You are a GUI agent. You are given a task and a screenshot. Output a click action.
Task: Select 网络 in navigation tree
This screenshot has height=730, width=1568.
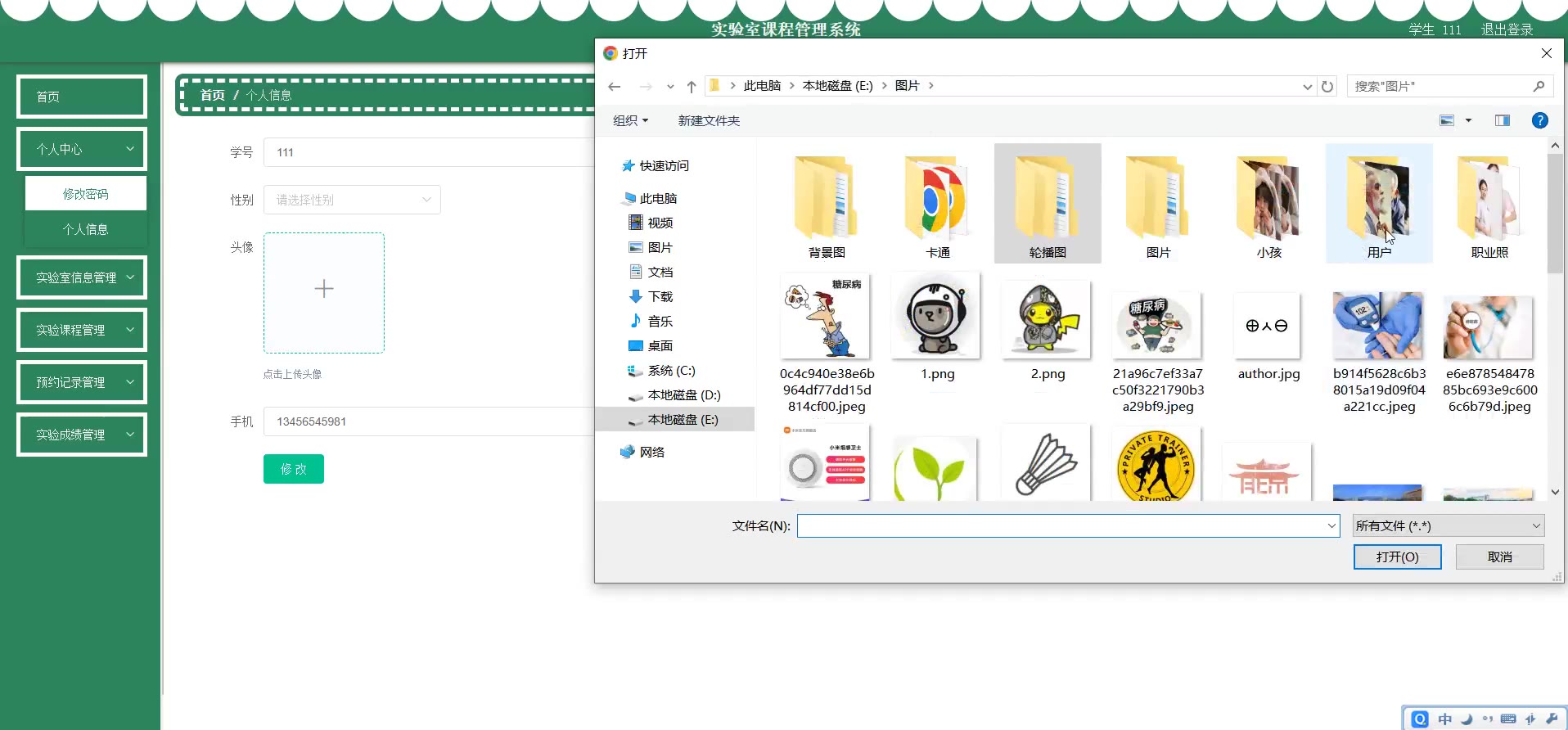click(642, 452)
